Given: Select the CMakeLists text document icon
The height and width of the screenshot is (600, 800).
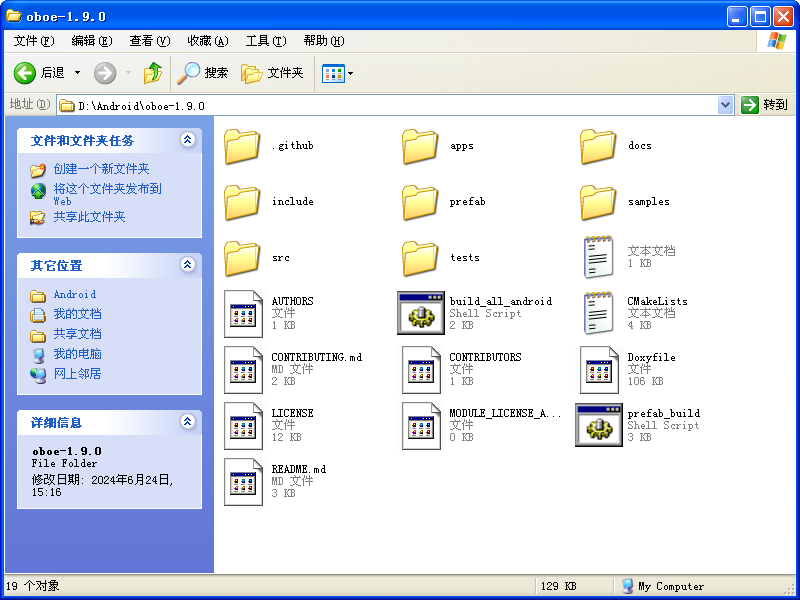Looking at the screenshot, I should pos(598,313).
